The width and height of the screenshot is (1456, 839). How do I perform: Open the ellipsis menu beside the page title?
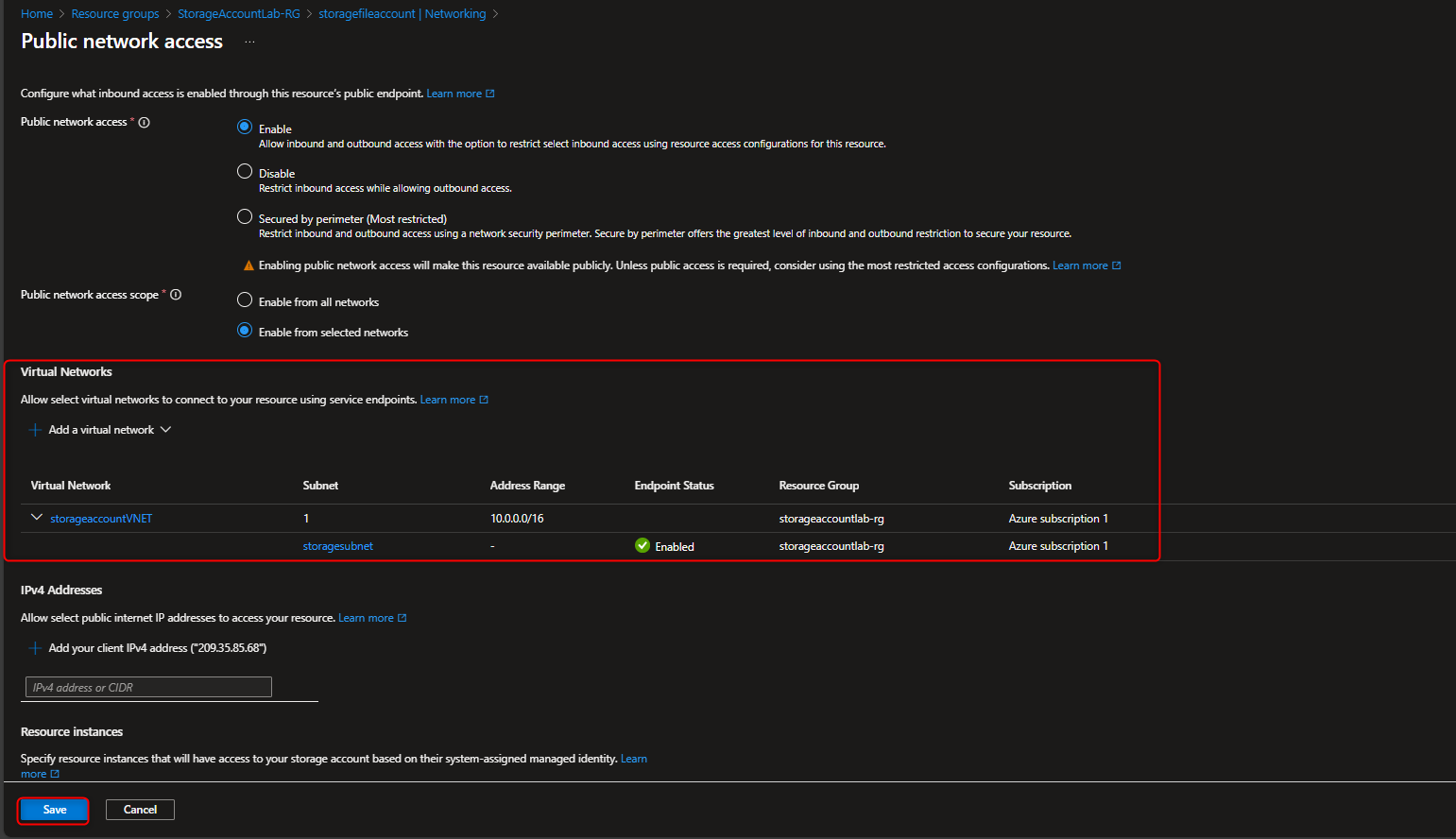coord(248,42)
